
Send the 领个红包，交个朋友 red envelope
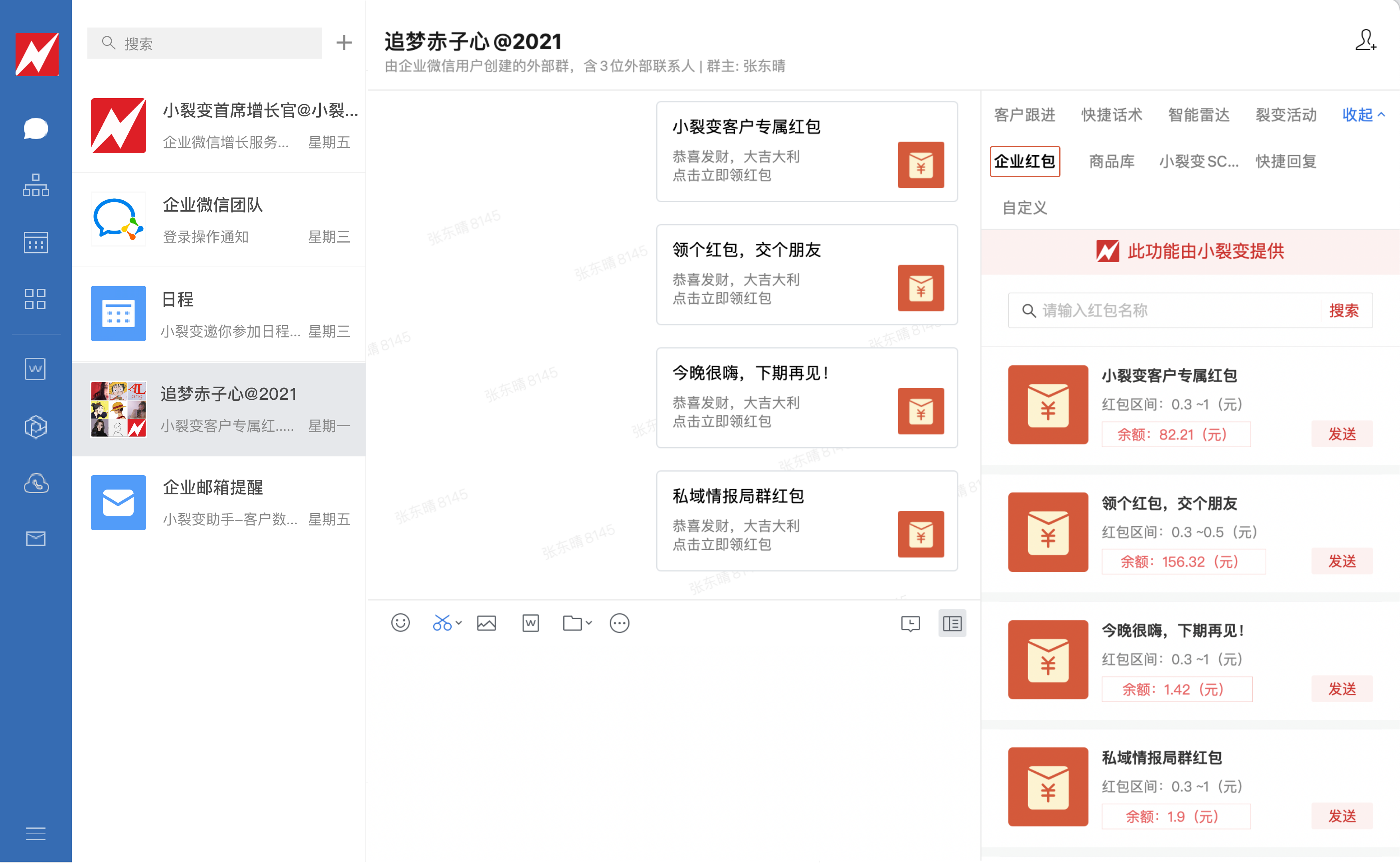point(1342,562)
